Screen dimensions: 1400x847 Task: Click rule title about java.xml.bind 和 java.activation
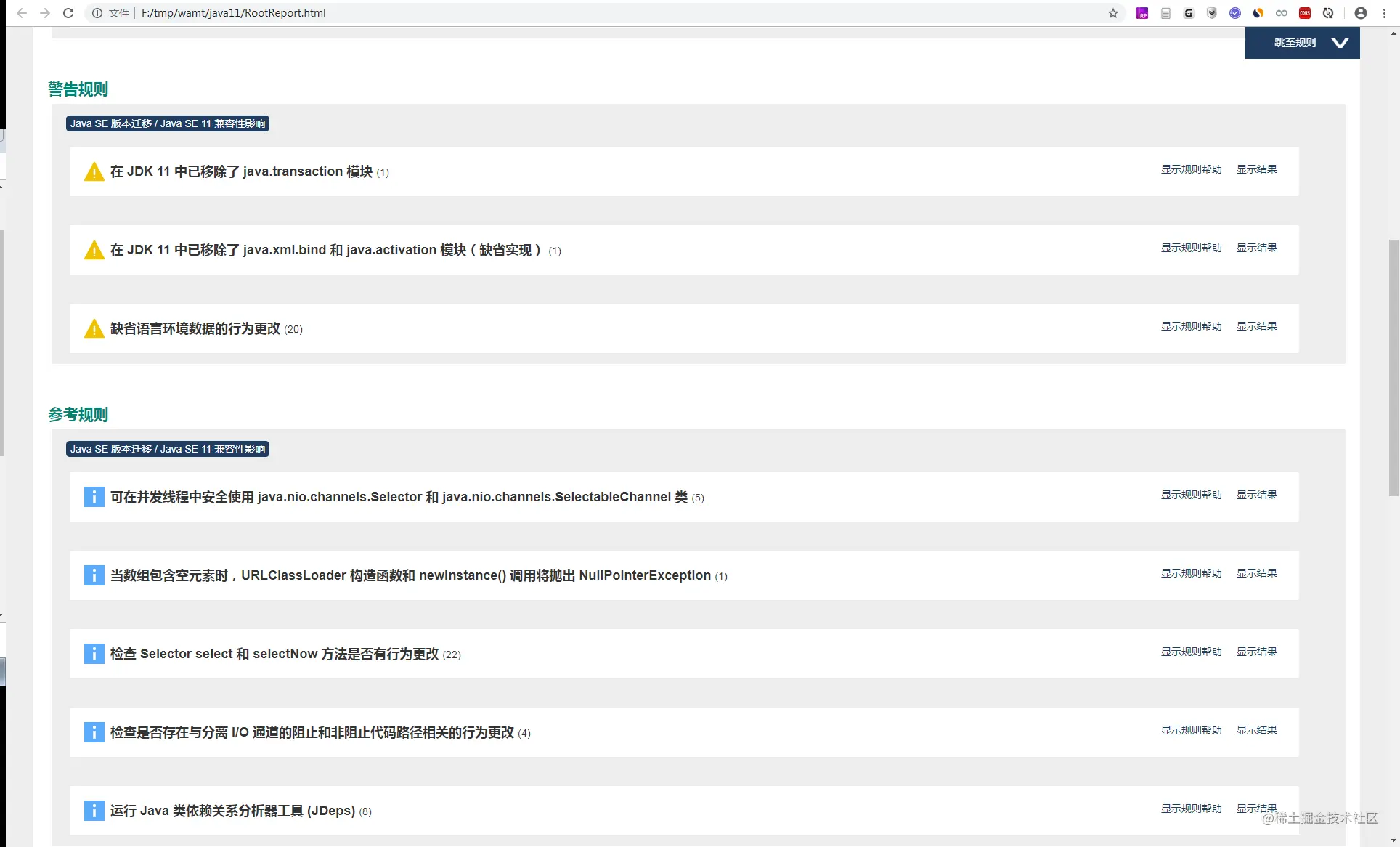click(326, 250)
